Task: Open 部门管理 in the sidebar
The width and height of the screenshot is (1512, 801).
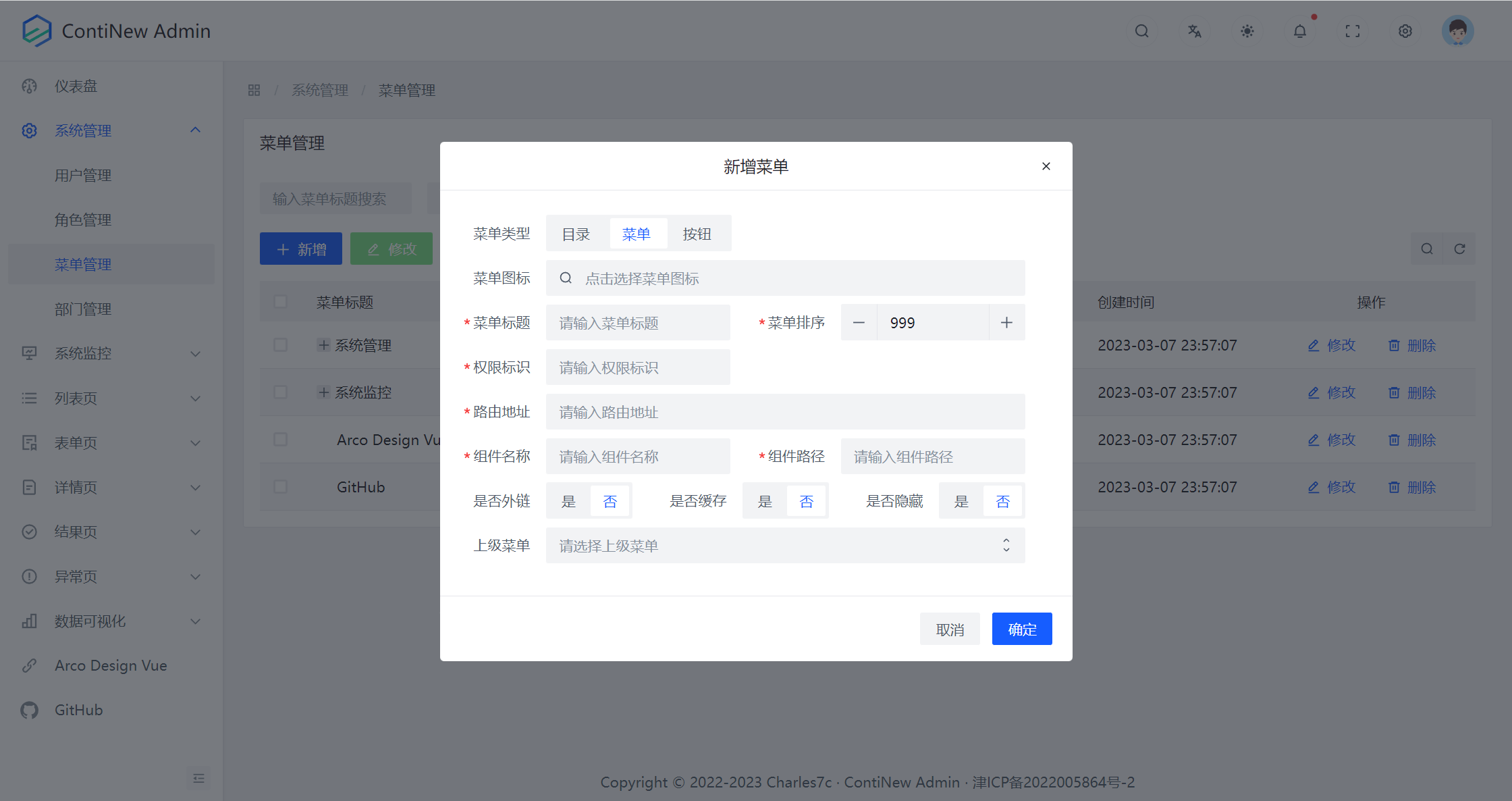Action: coord(111,309)
